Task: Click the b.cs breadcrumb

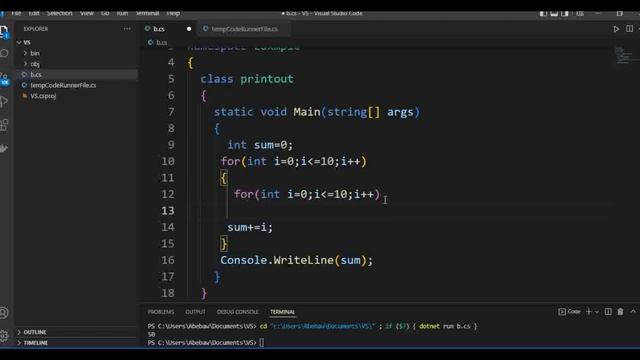Action: tap(158, 42)
